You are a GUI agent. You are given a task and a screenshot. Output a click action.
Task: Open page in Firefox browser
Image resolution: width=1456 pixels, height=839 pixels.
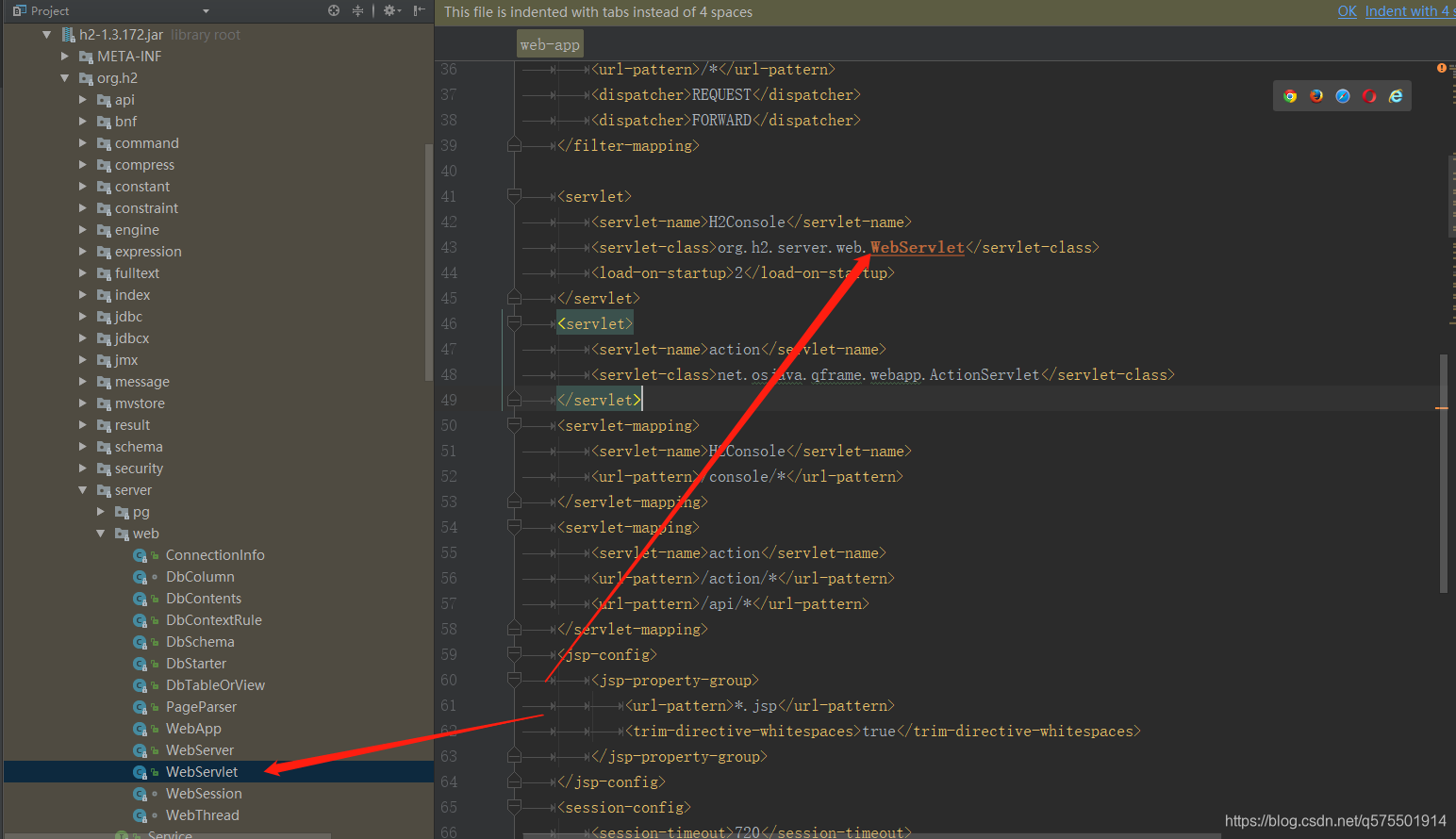(x=1316, y=96)
